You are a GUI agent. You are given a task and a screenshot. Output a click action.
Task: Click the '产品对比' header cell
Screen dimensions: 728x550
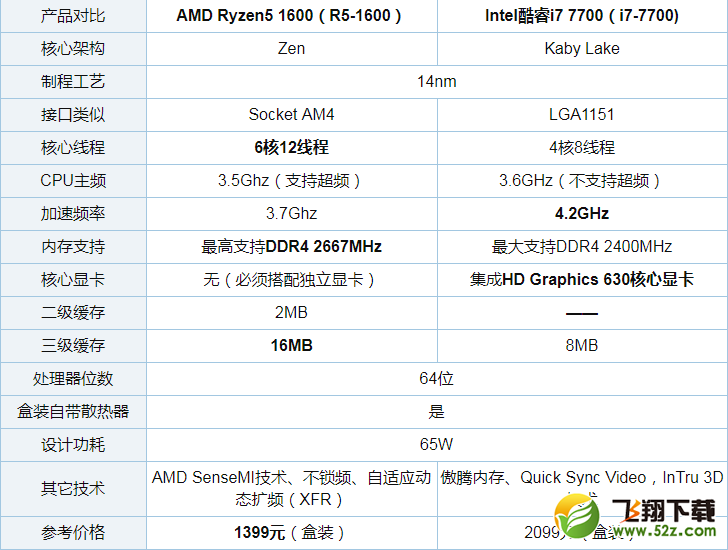coord(73,16)
